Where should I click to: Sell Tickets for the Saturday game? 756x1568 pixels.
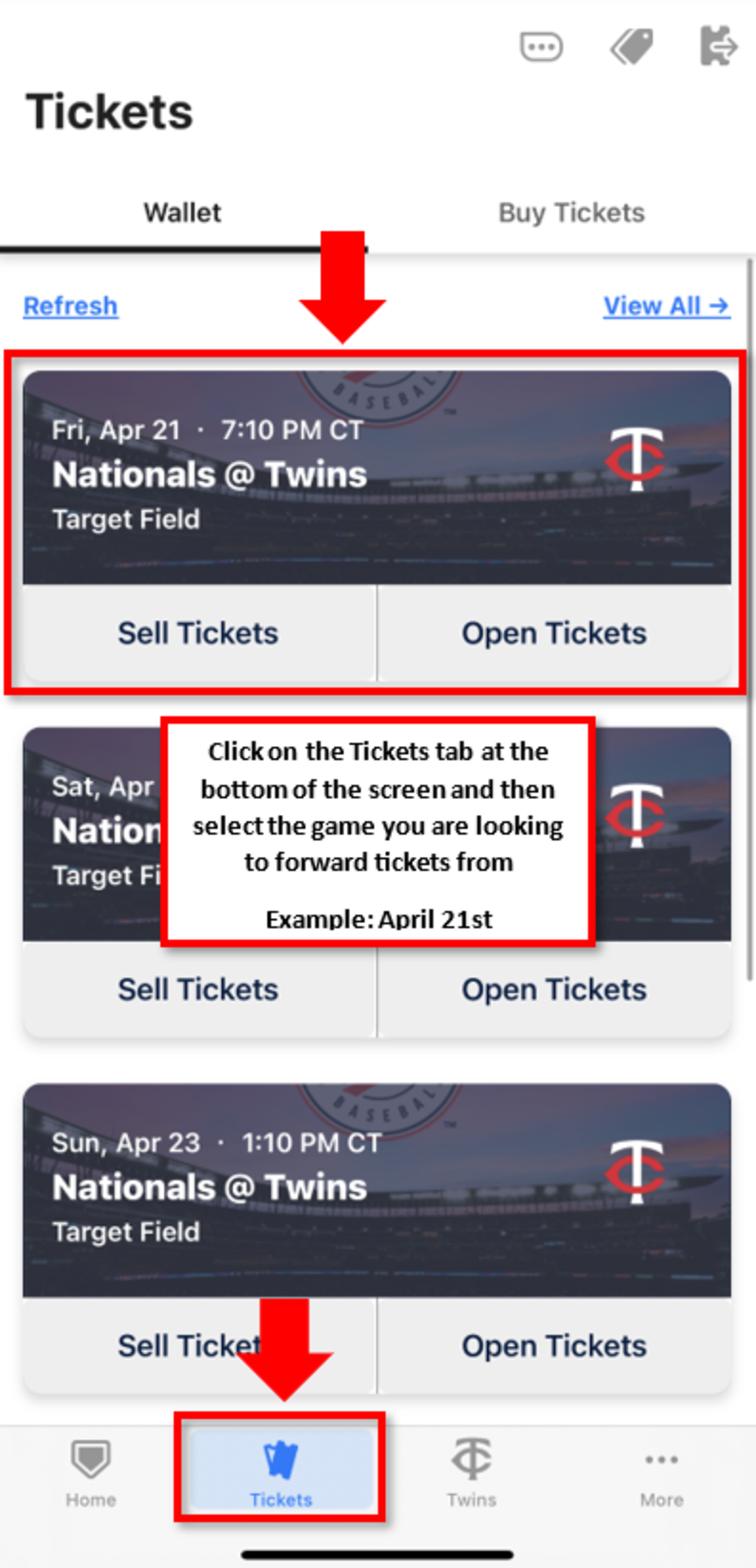click(x=199, y=989)
